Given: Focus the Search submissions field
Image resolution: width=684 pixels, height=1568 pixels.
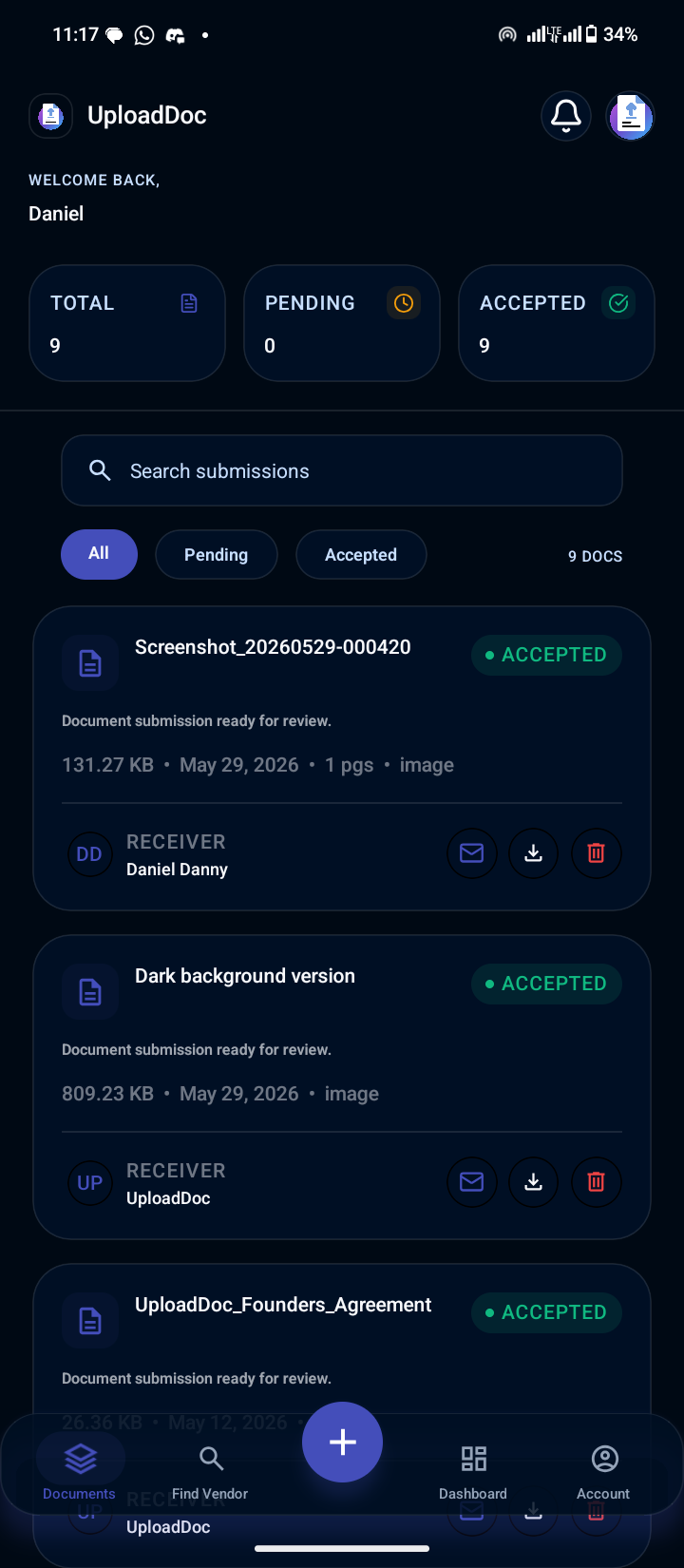Looking at the screenshot, I should tap(342, 470).
